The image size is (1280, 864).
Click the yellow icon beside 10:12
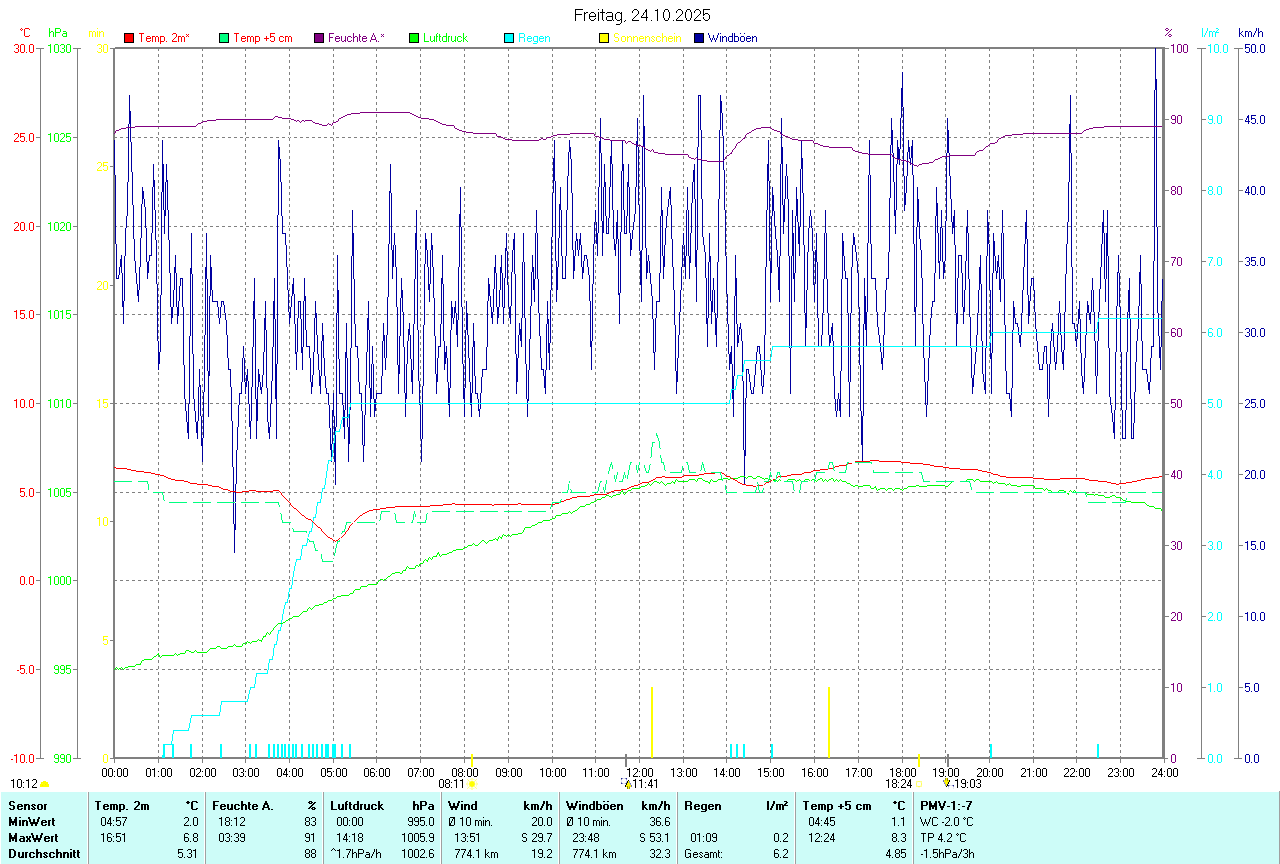coord(45,785)
